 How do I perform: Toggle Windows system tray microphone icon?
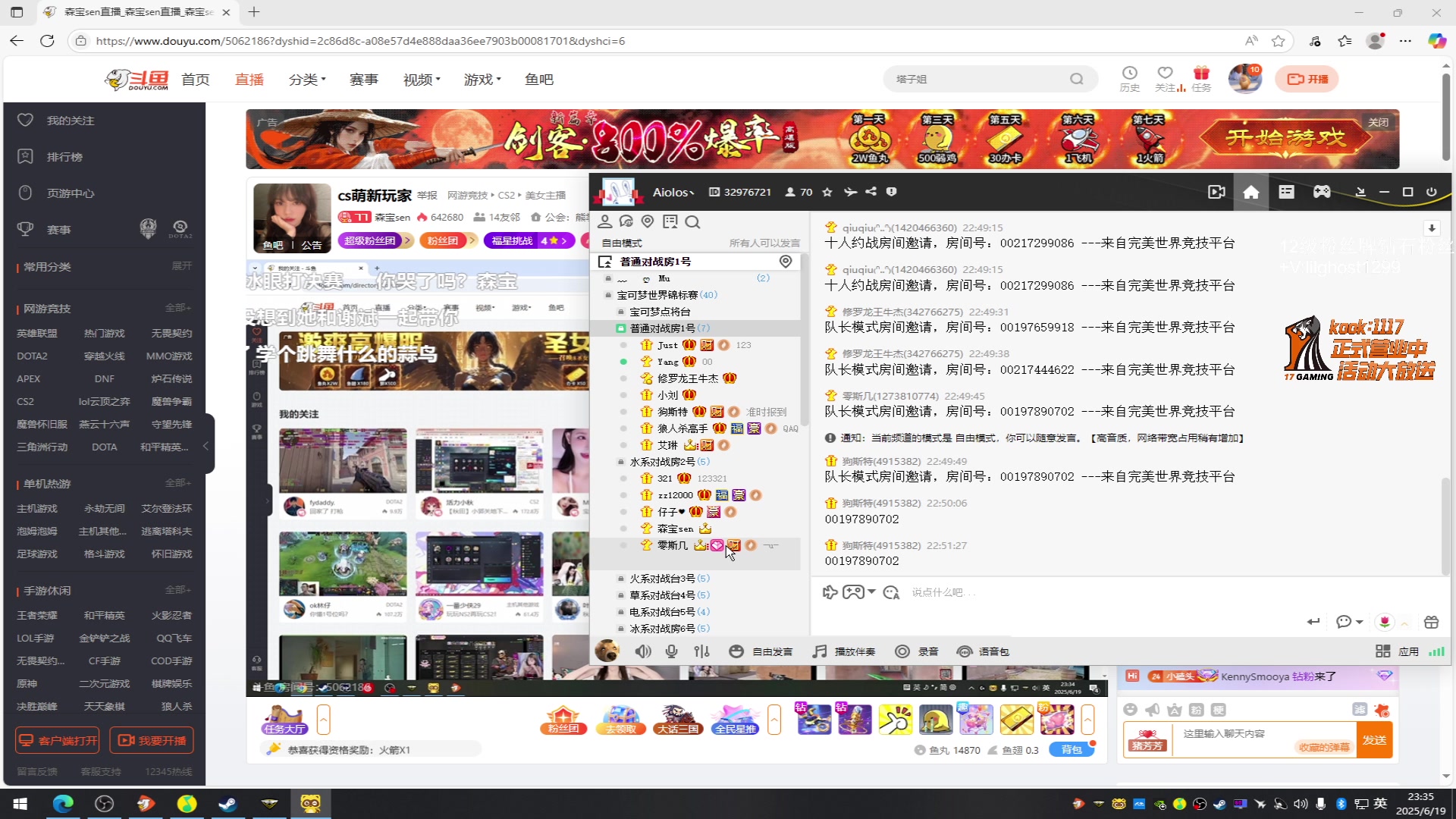click(x=1320, y=804)
